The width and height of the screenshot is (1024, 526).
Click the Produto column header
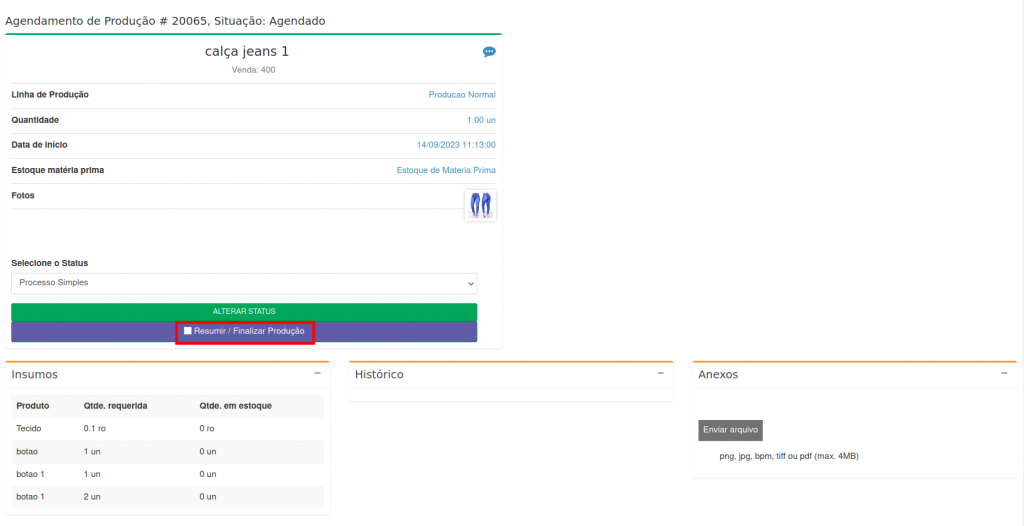tap(33, 406)
